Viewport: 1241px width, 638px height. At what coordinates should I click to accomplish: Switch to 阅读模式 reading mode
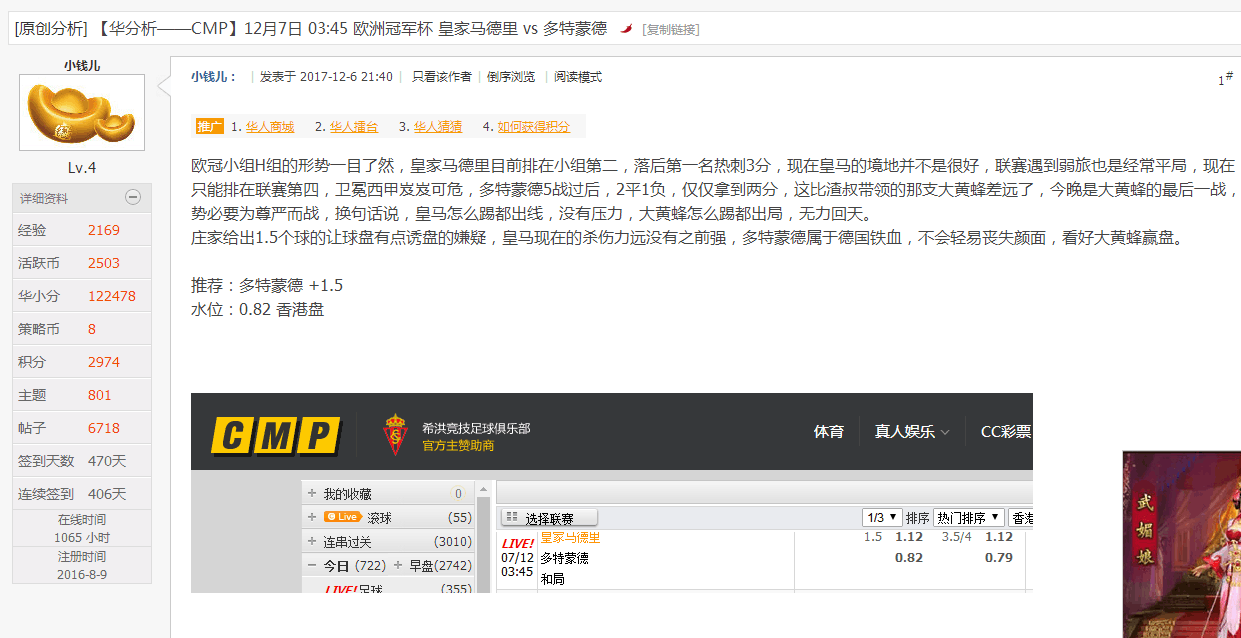pos(578,76)
